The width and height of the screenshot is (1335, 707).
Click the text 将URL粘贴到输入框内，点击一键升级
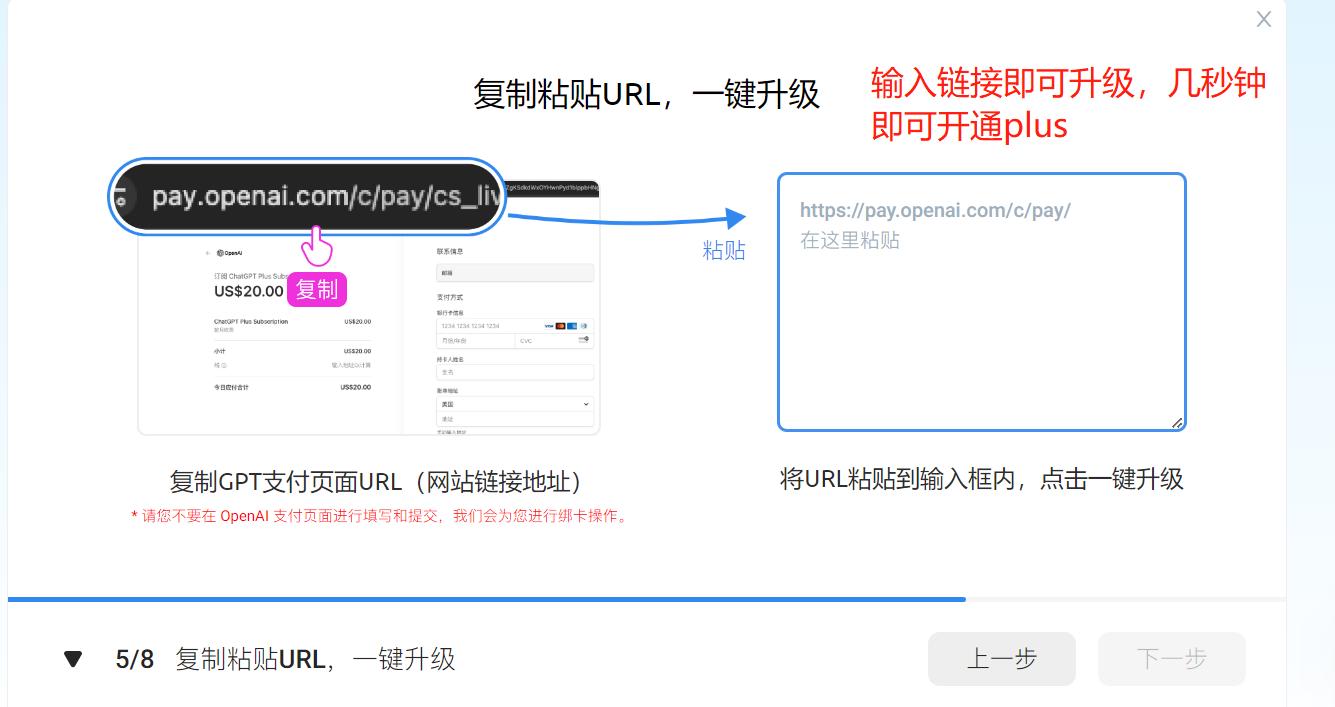[981, 479]
